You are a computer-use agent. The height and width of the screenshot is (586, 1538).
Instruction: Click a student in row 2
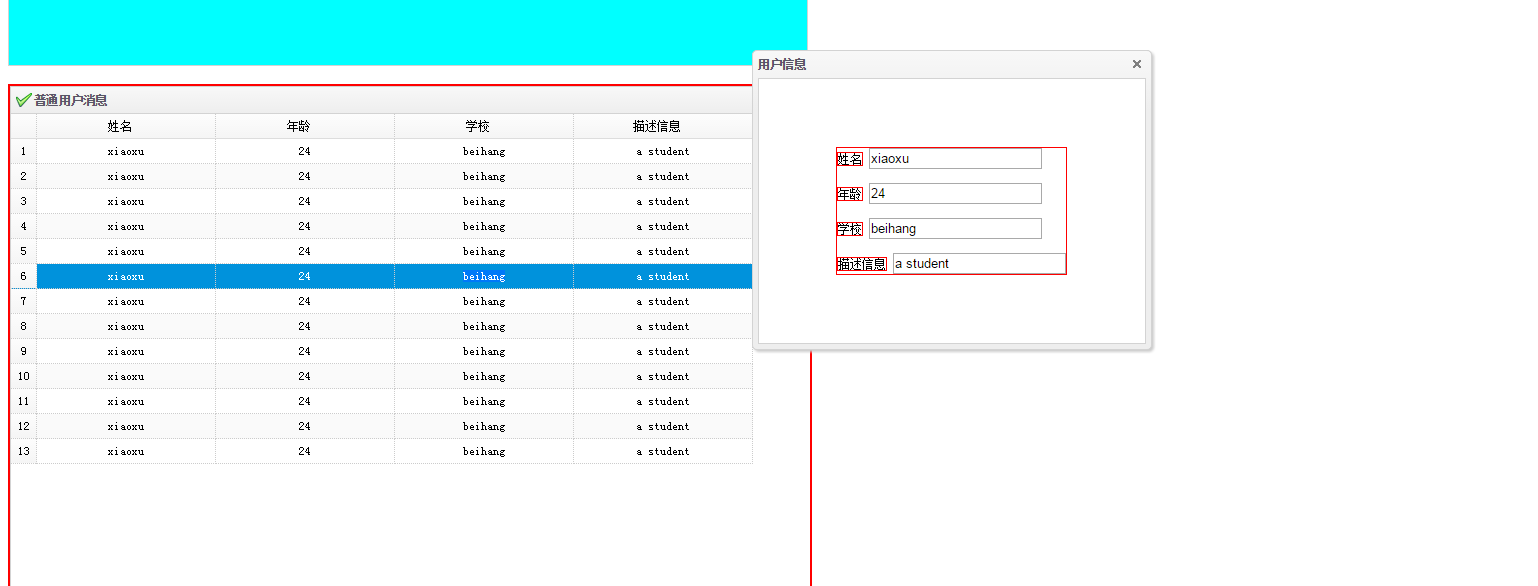coord(663,176)
